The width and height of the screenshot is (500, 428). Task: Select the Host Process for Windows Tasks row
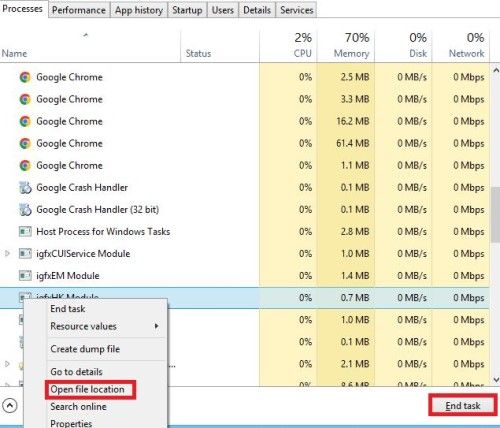tap(245, 232)
